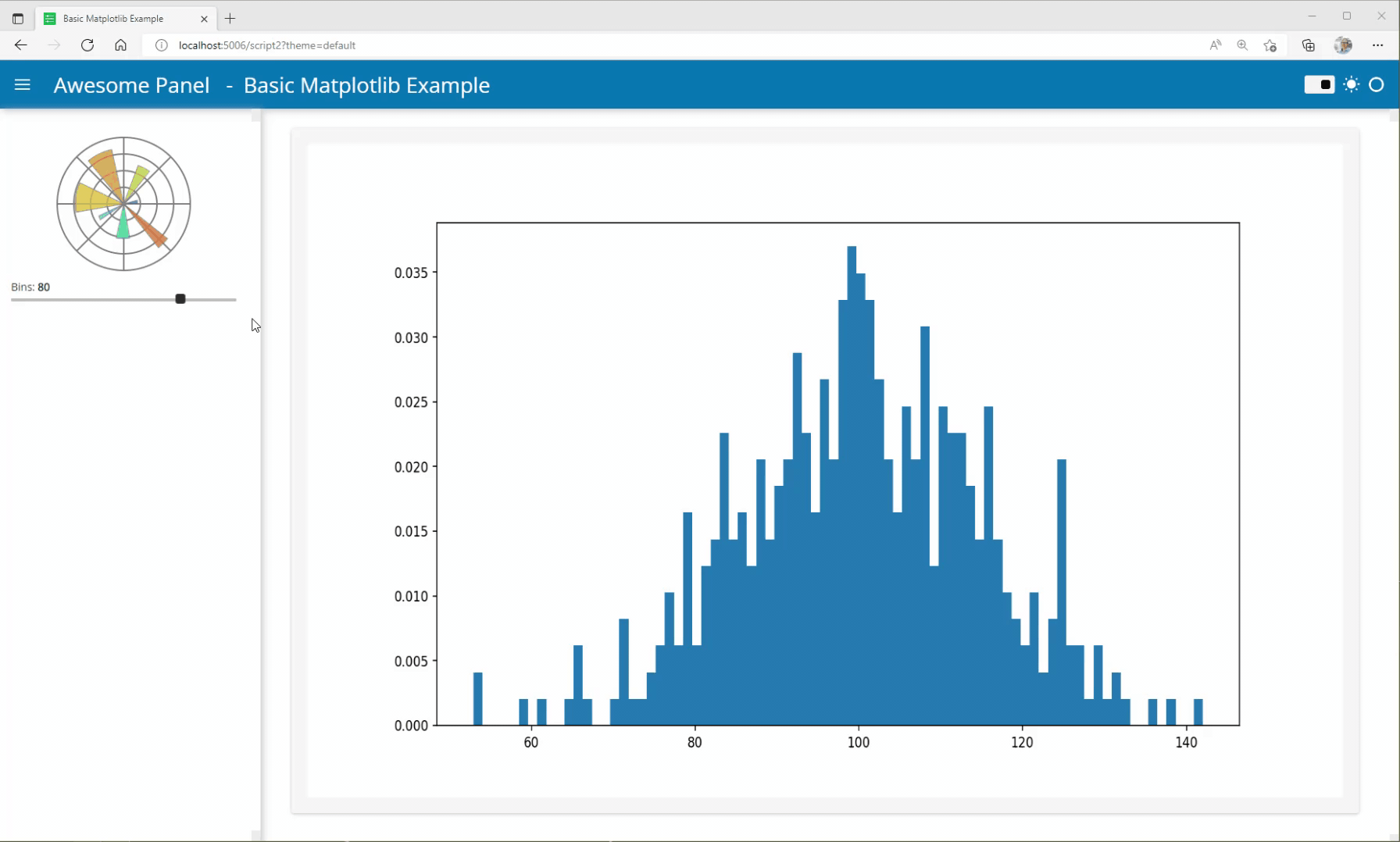Open a new tab with the plus button
The image size is (1400, 842).
click(230, 18)
